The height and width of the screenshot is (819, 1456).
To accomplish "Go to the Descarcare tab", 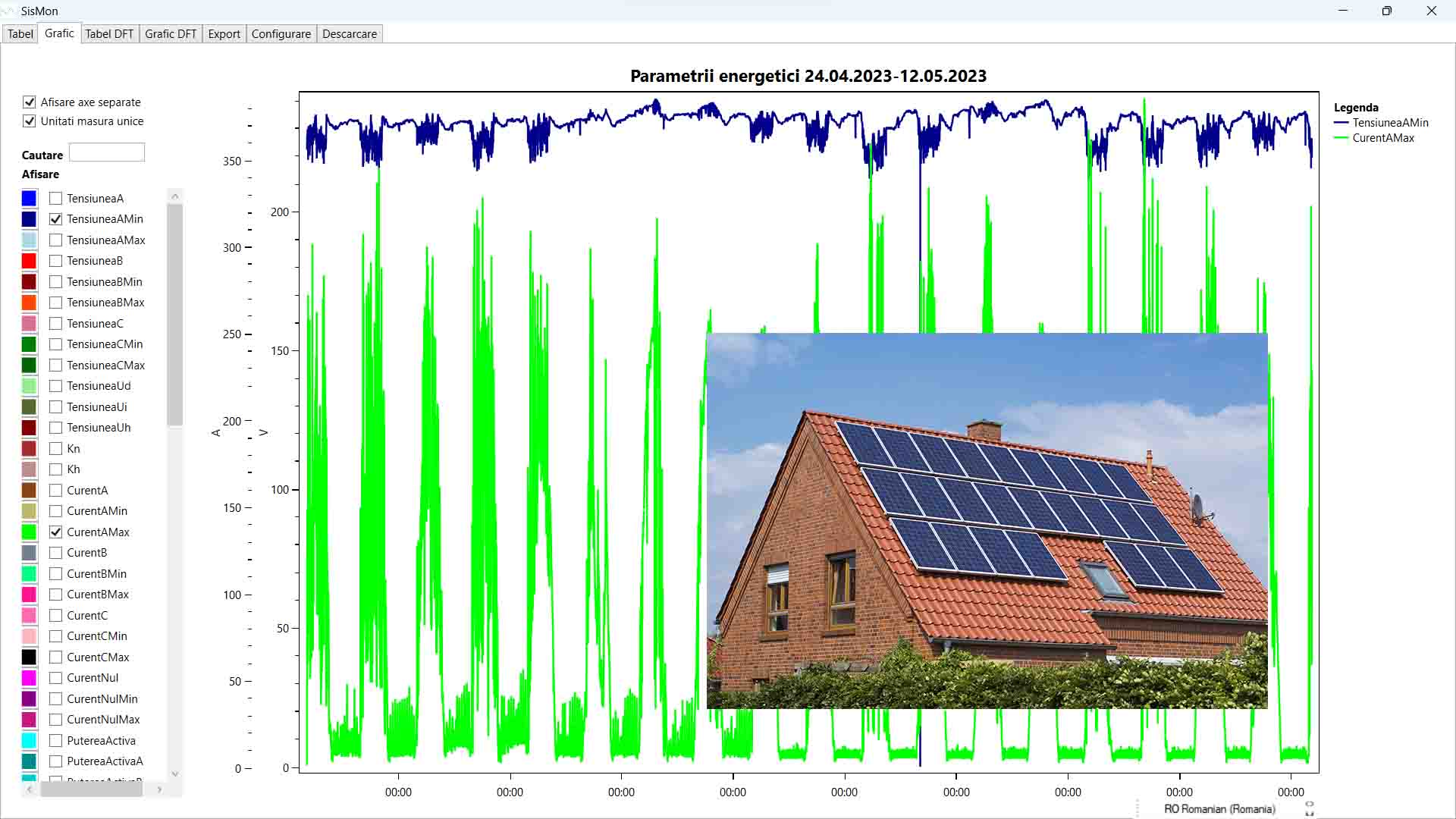I will click(x=349, y=34).
